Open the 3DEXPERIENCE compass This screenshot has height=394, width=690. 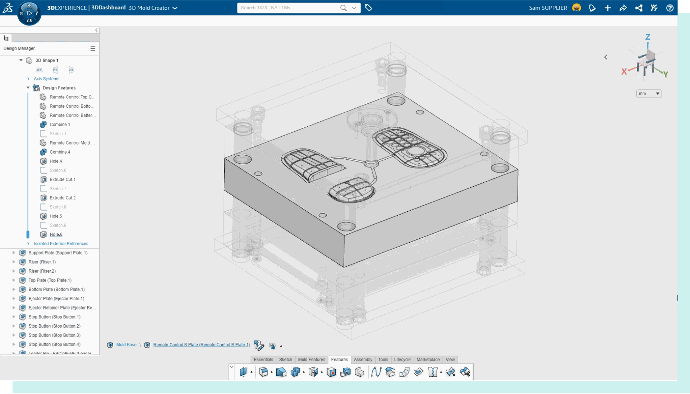pyautogui.click(x=29, y=13)
